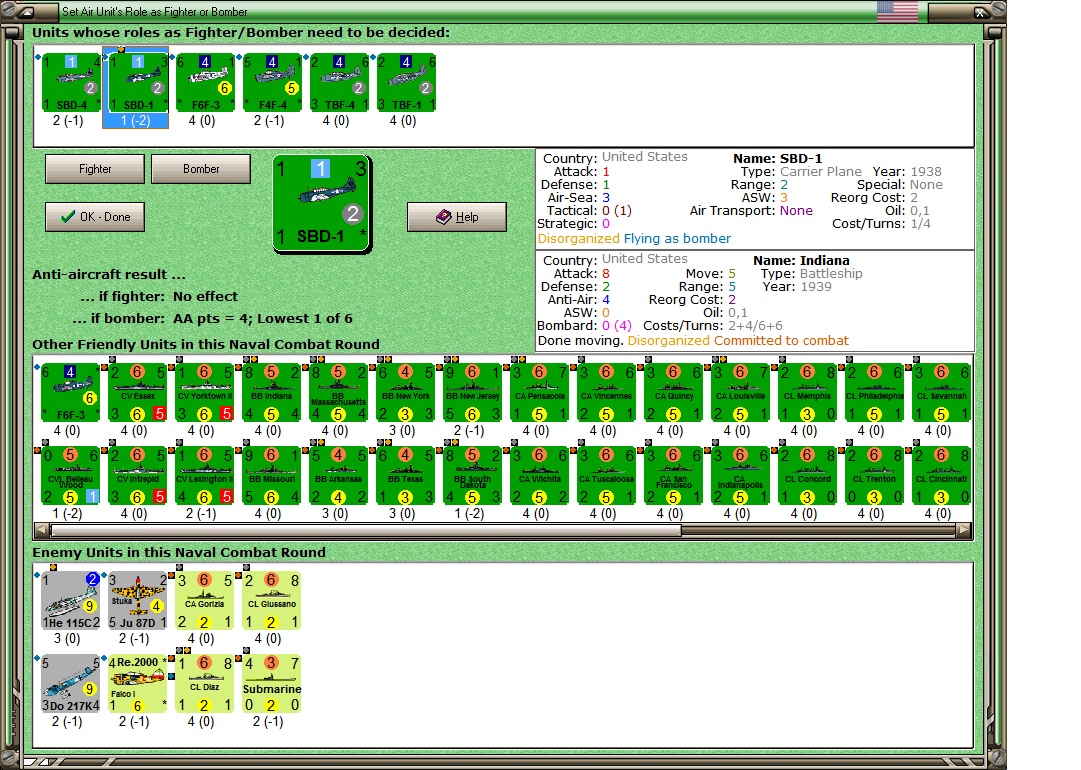1081x770 pixels.
Task: Click enemy Do 217K counter
Action: [x=71, y=684]
